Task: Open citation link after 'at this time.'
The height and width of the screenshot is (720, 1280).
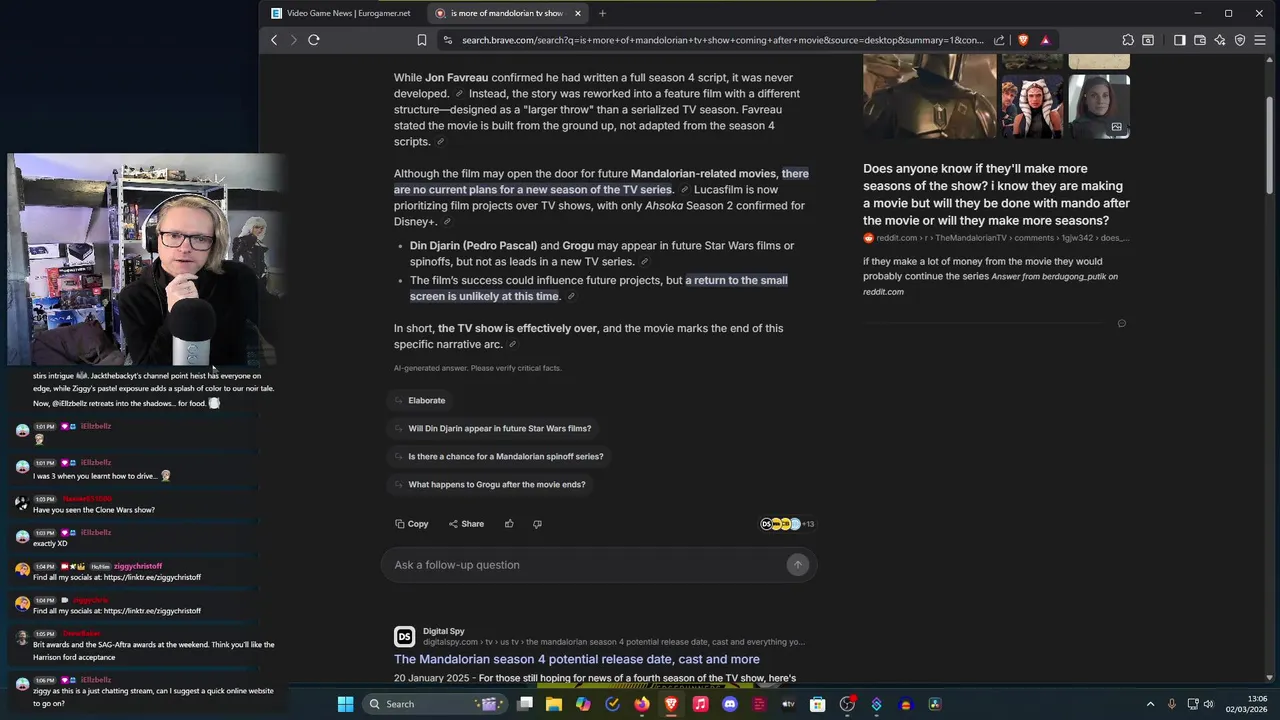Action: coord(571,297)
